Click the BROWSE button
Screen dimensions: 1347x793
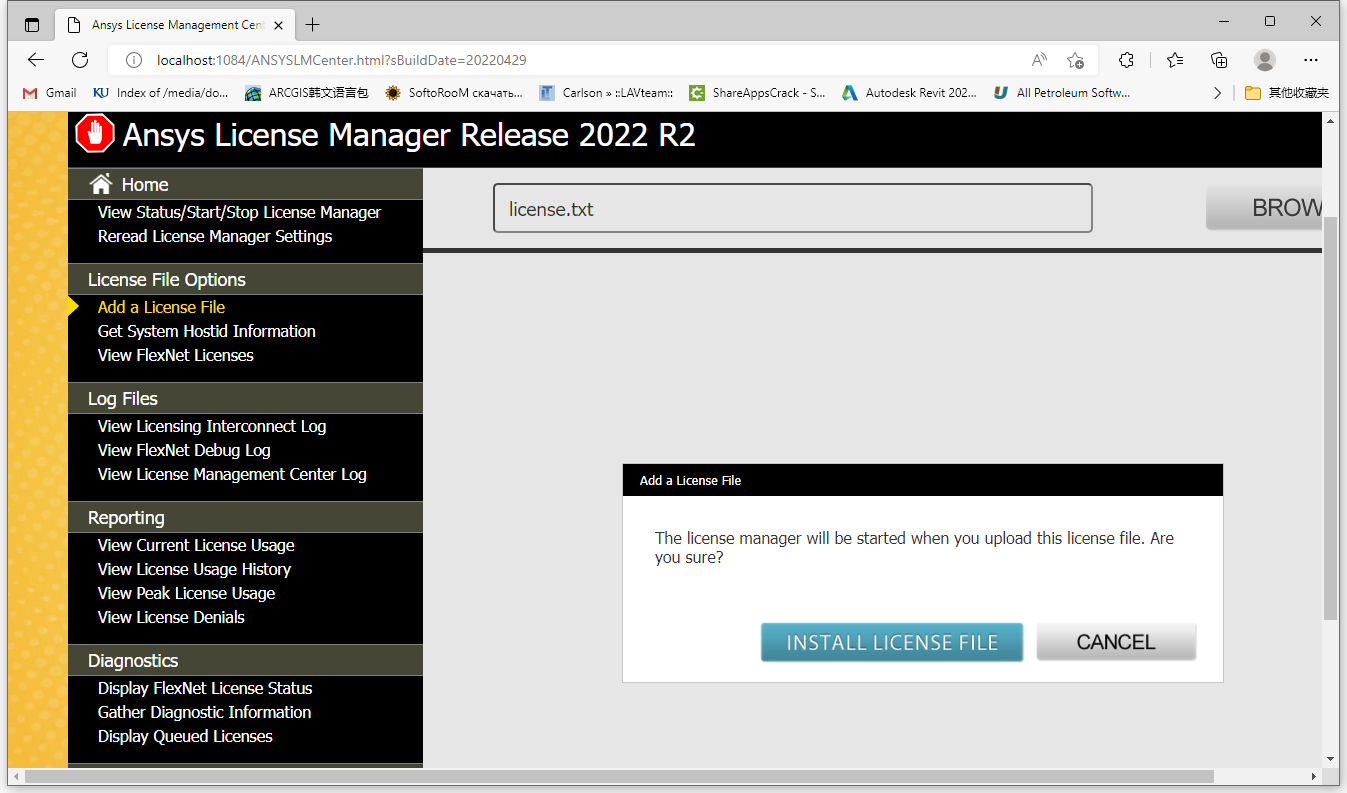coord(1265,208)
